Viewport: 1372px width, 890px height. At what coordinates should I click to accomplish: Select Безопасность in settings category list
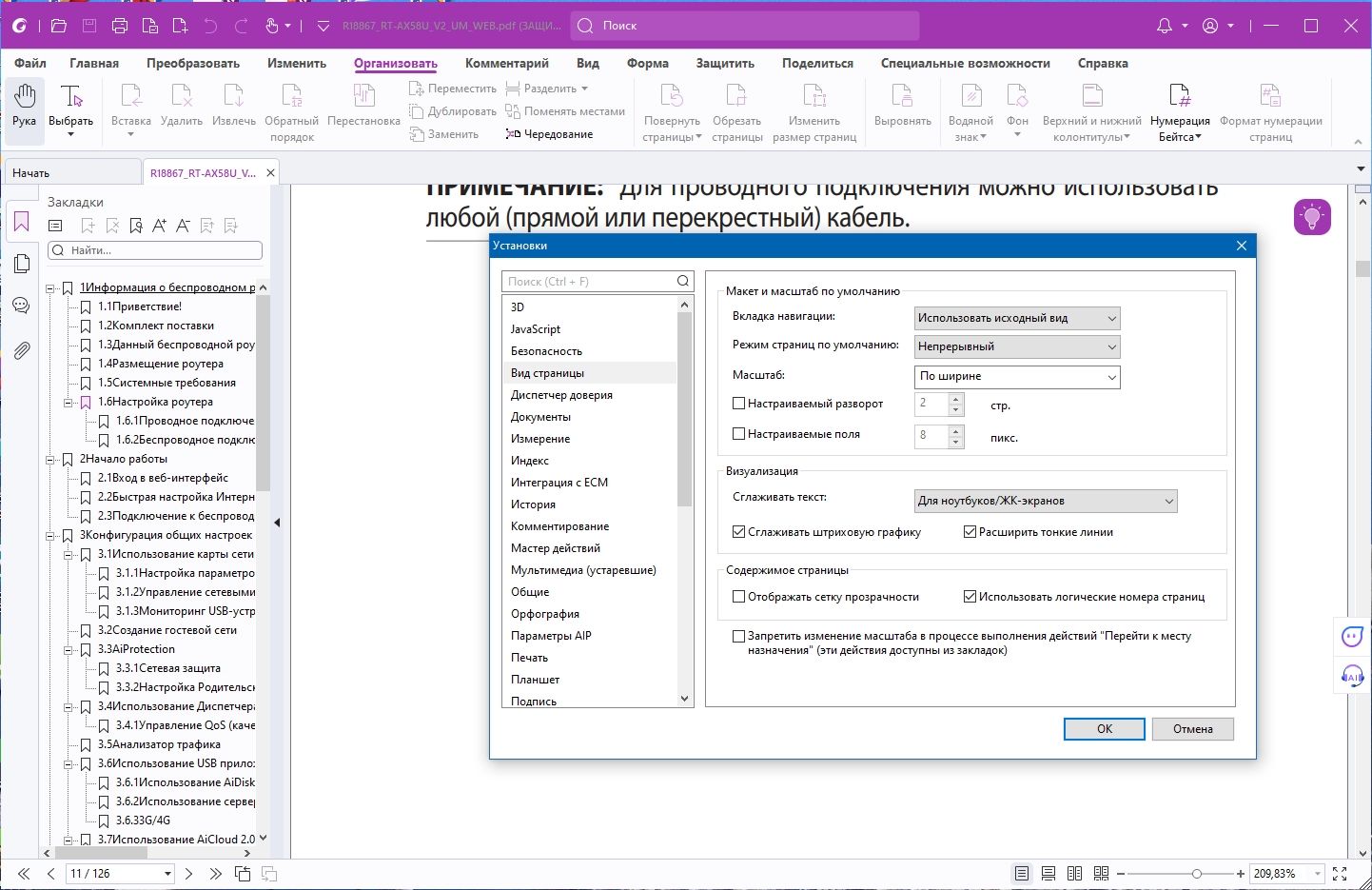pos(546,351)
